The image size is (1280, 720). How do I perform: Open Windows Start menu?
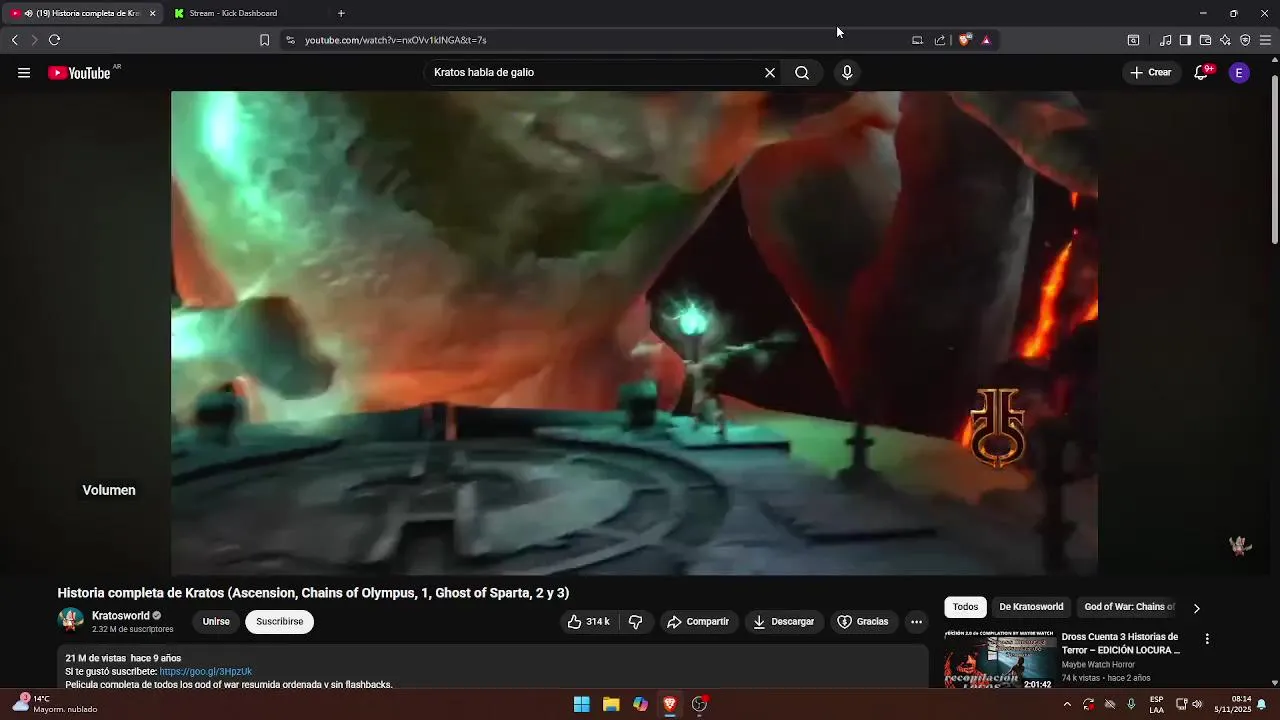click(x=581, y=704)
